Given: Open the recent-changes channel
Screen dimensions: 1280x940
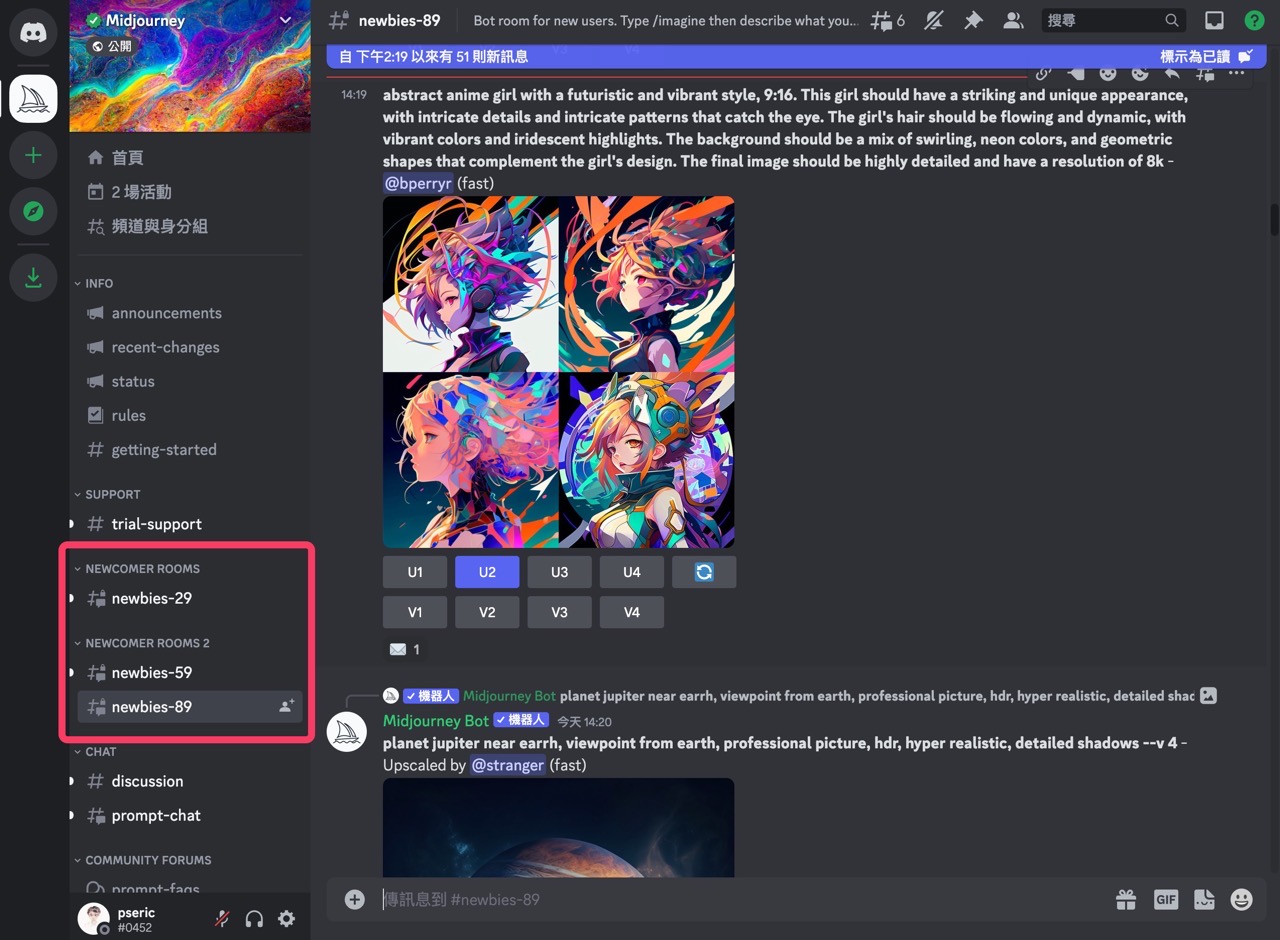Looking at the screenshot, I should (190, 347).
